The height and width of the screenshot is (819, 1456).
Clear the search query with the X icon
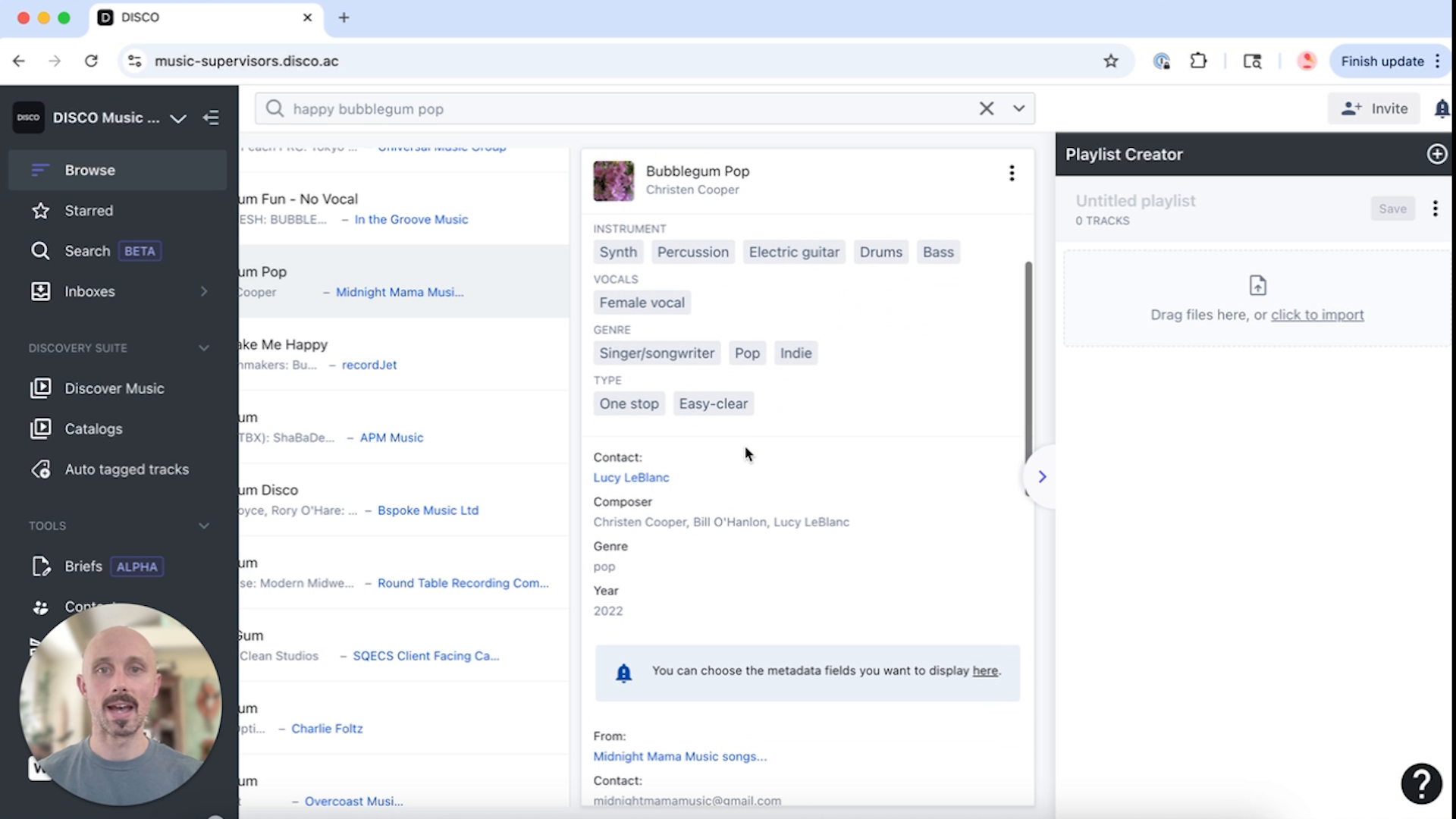[986, 108]
